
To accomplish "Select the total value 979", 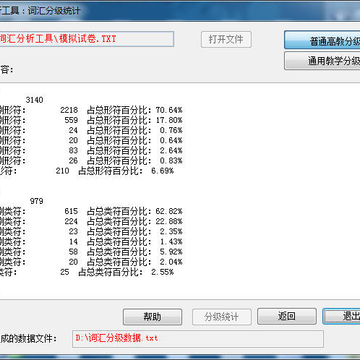I will (37, 201).
